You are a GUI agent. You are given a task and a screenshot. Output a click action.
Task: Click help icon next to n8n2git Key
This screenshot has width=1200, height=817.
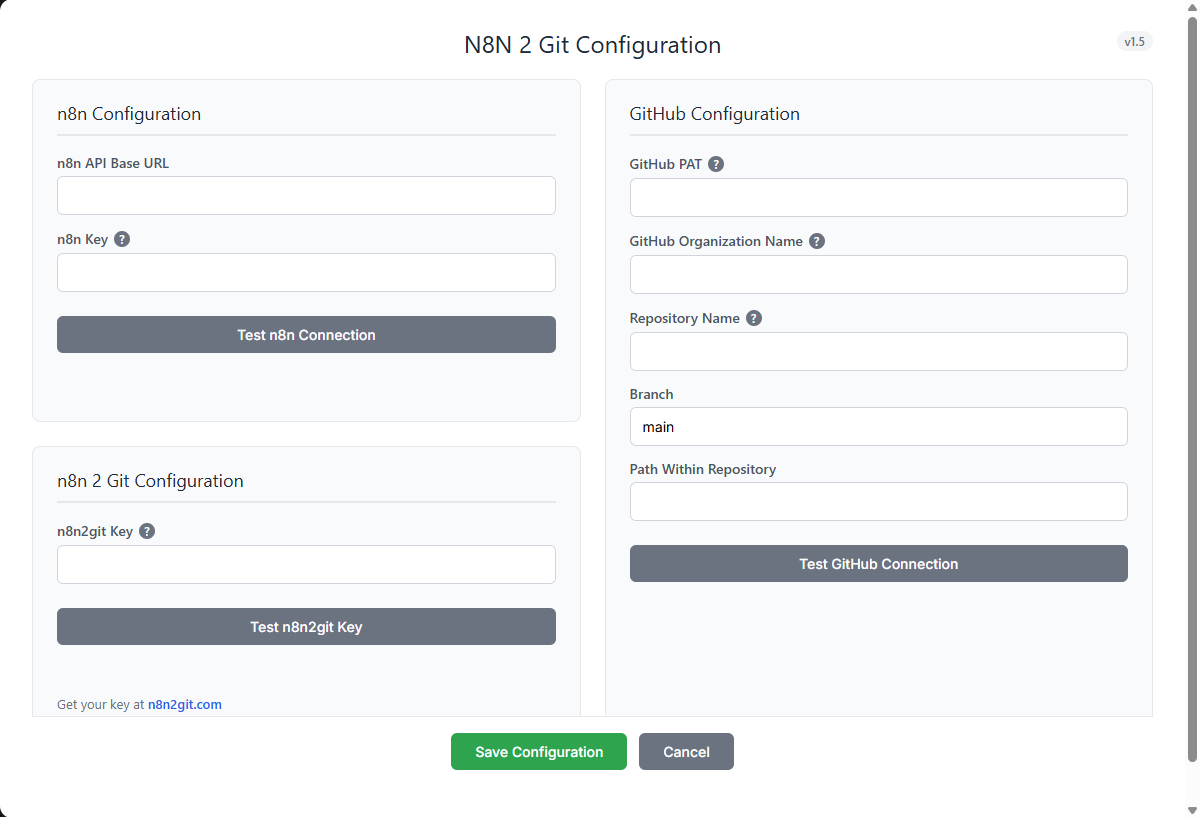coord(147,531)
